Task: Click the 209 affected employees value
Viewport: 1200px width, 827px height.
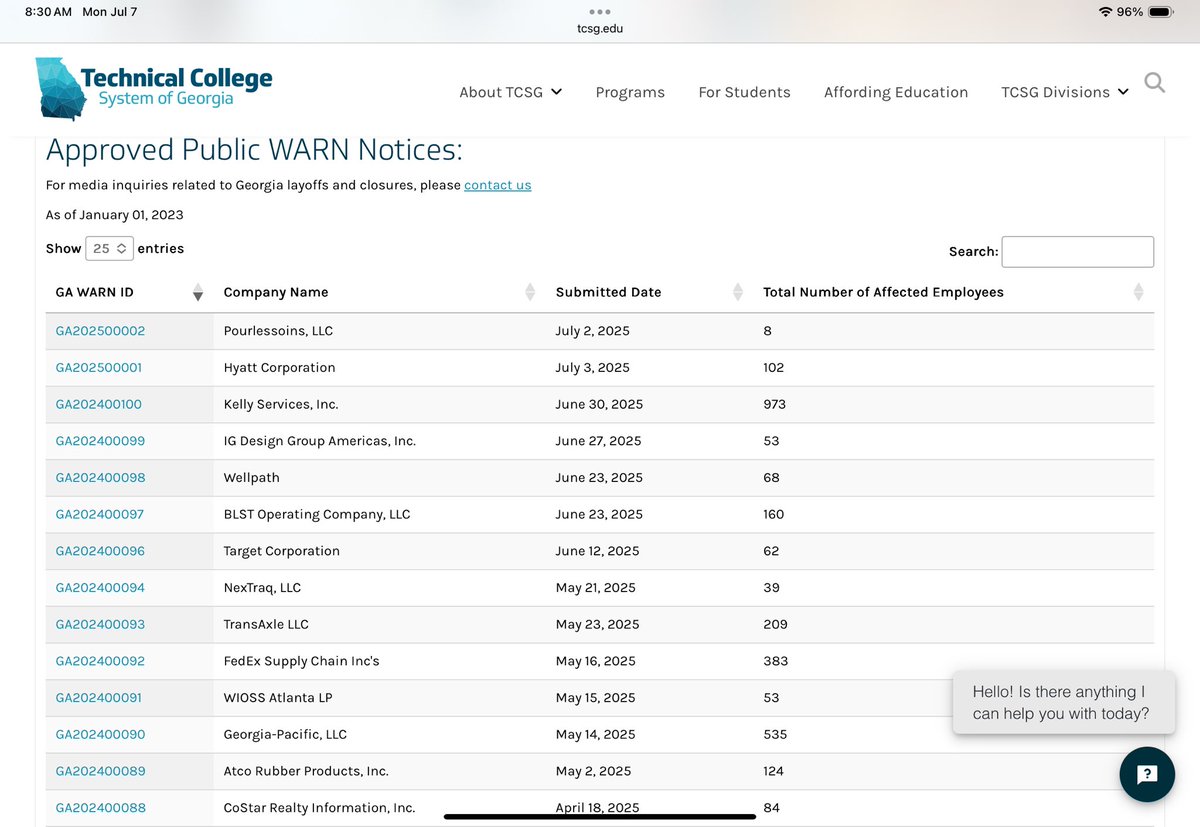Action: pos(775,624)
